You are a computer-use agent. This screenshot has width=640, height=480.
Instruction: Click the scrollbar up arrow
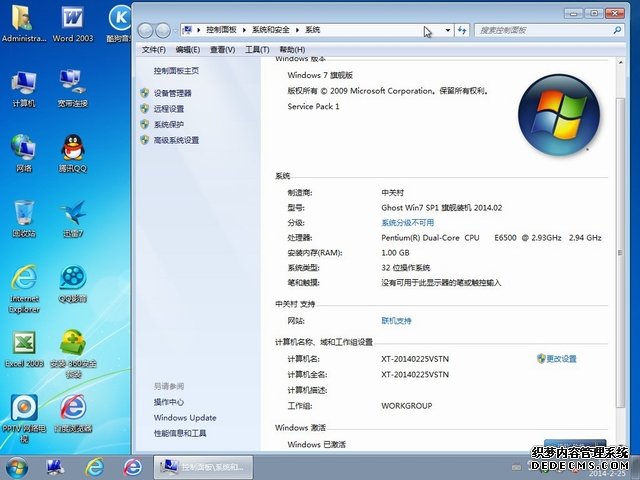620,63
